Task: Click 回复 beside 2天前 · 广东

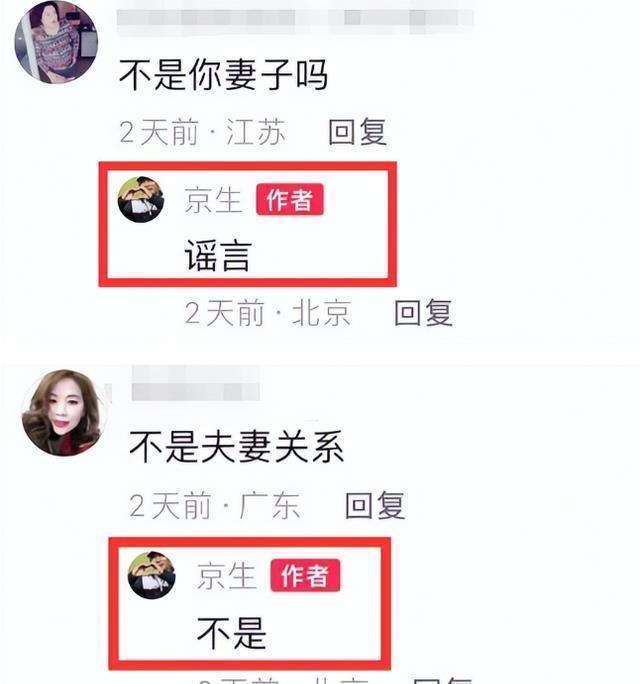Action: pos(375,505)
